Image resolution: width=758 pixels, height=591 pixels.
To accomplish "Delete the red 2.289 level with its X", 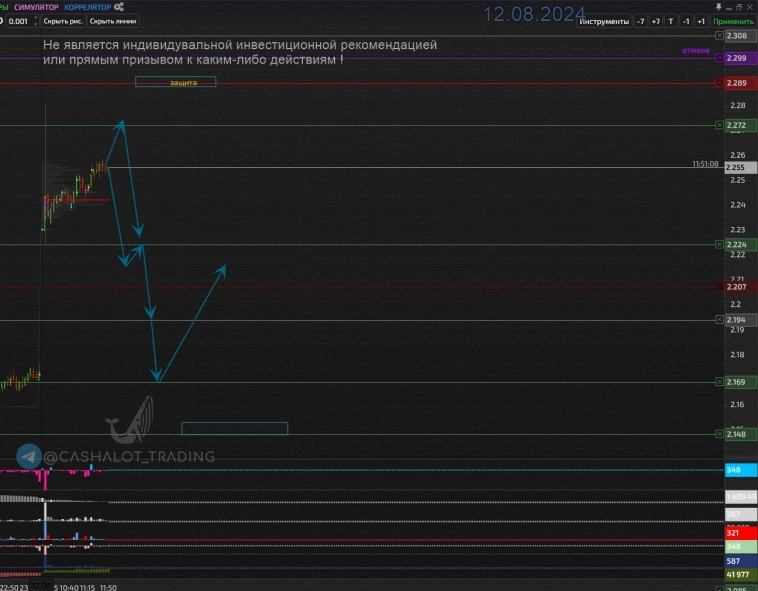I will (719, 83).
